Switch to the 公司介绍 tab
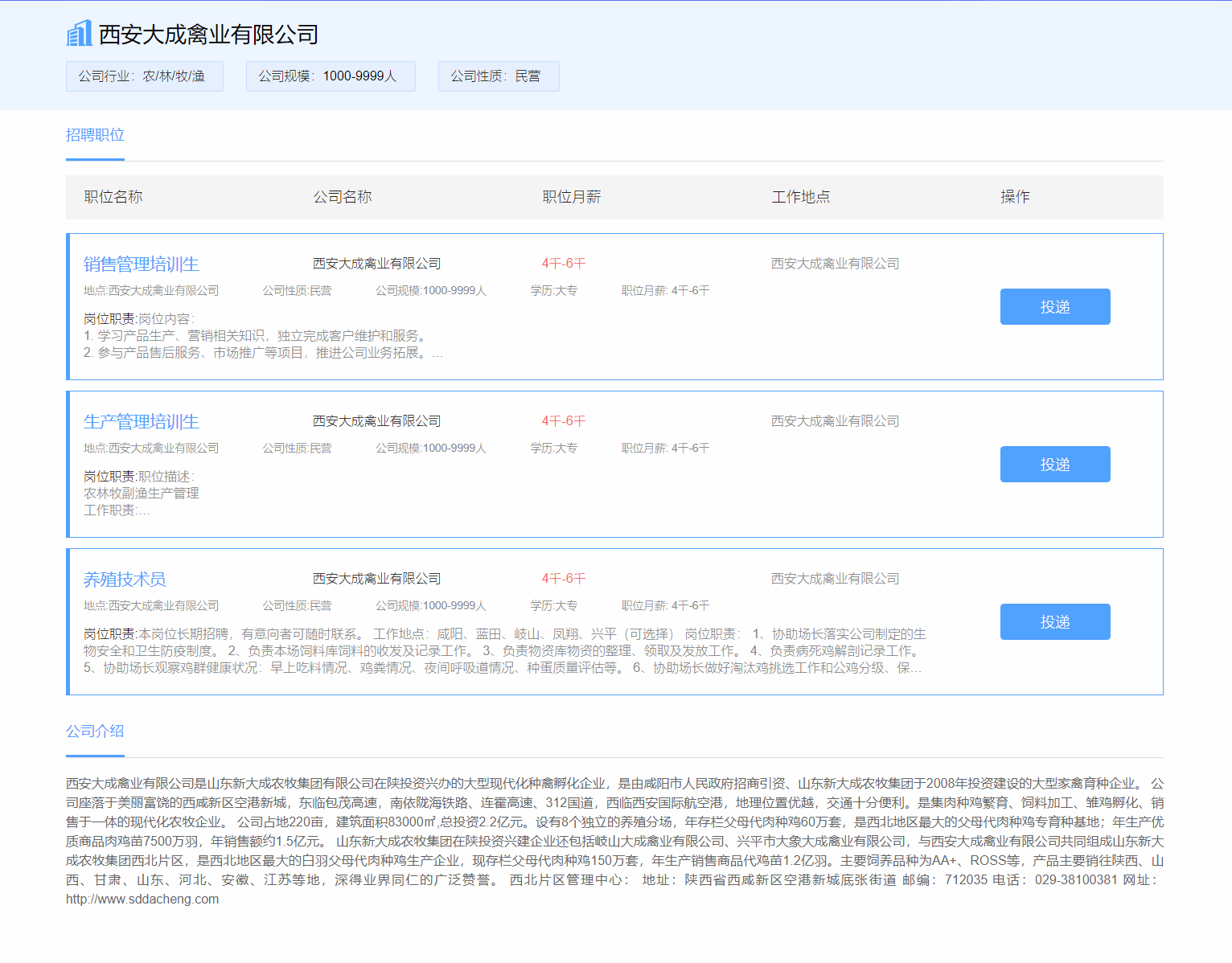 (x=95, y=731)
